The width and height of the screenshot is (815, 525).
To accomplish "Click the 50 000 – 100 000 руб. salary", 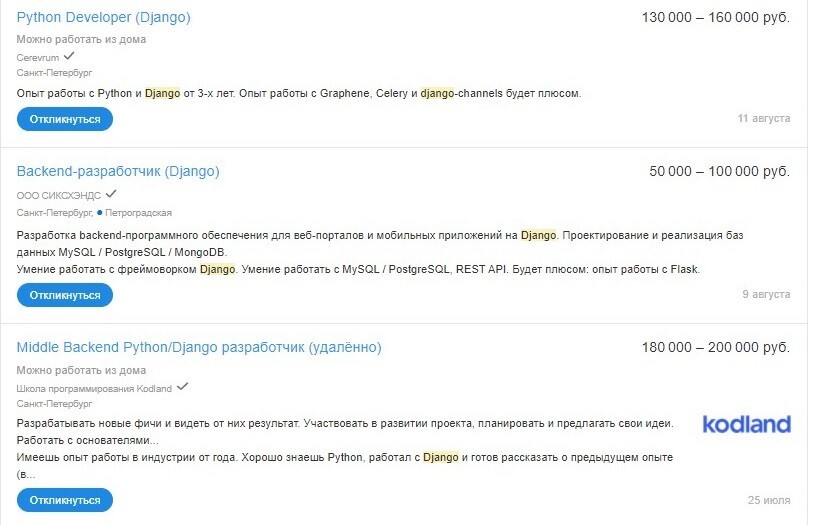I will 719,171.
